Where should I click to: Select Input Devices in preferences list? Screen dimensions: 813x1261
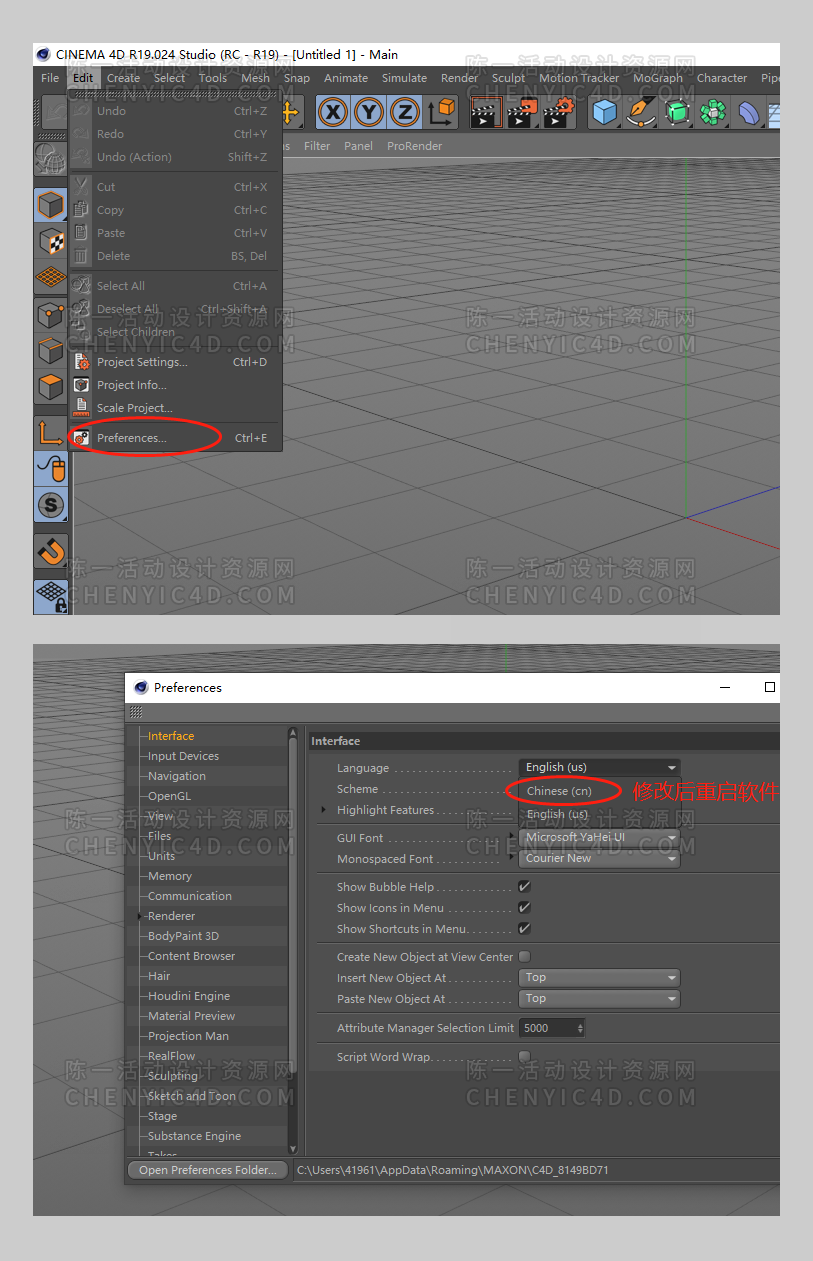coord(183,756)
